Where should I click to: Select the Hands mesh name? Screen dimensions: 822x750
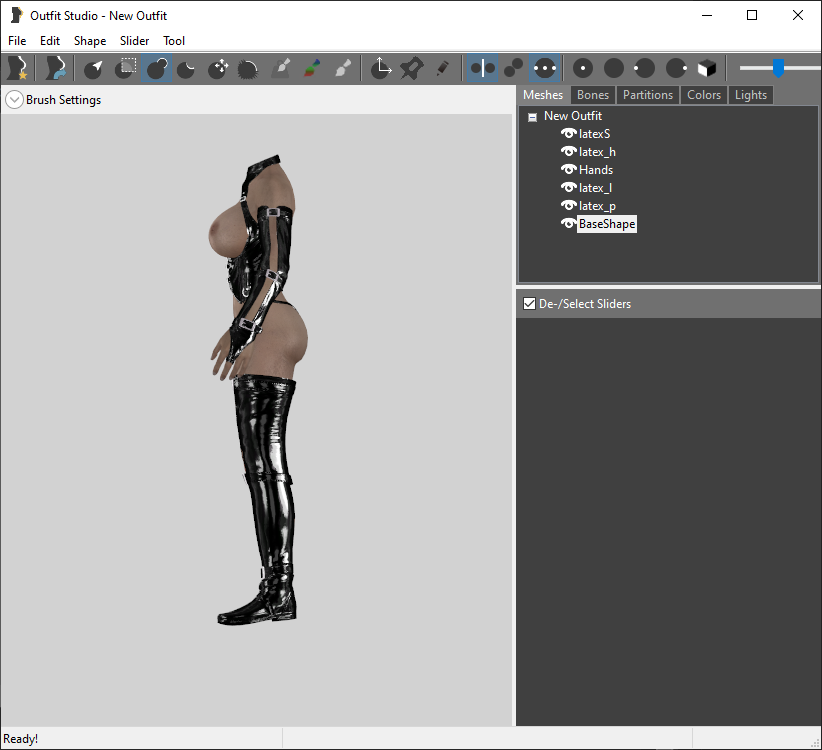tap(596, 169)
